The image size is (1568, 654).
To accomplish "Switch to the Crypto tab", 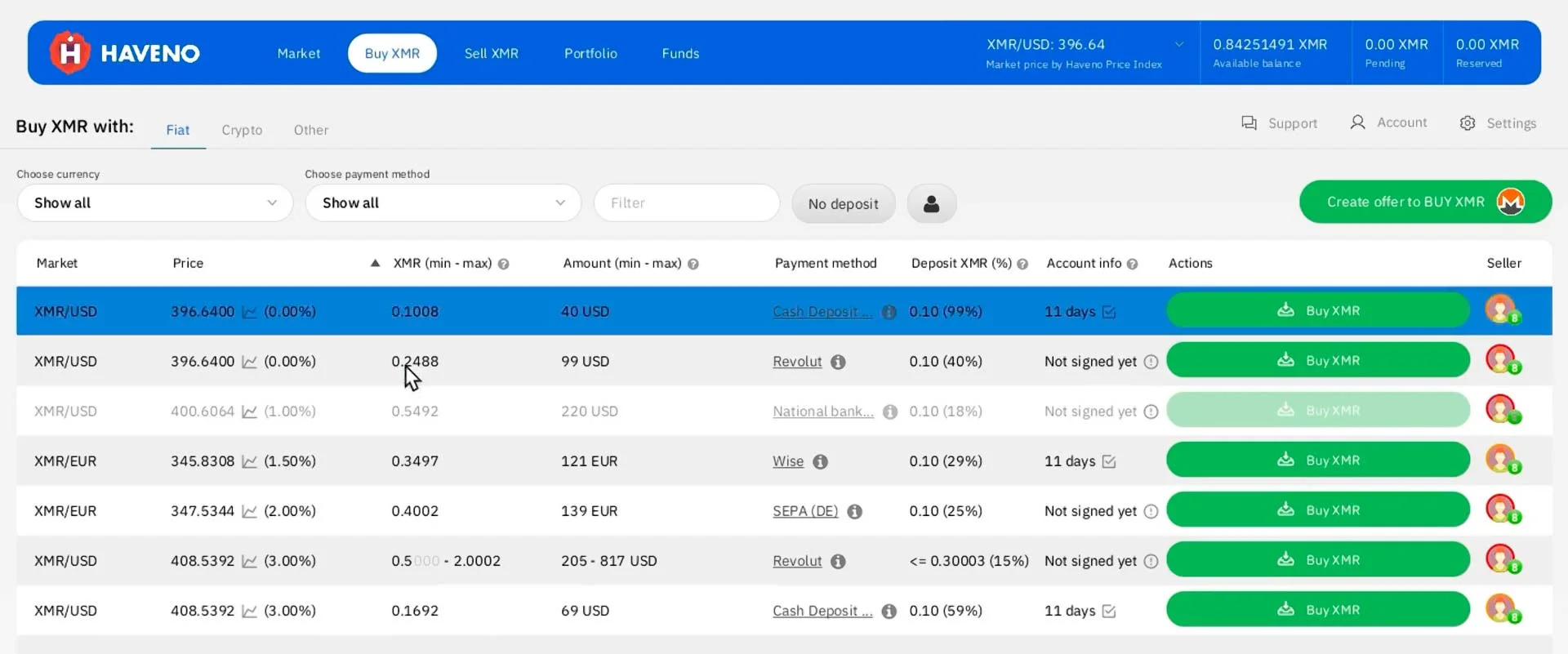I will coord(242,130).
